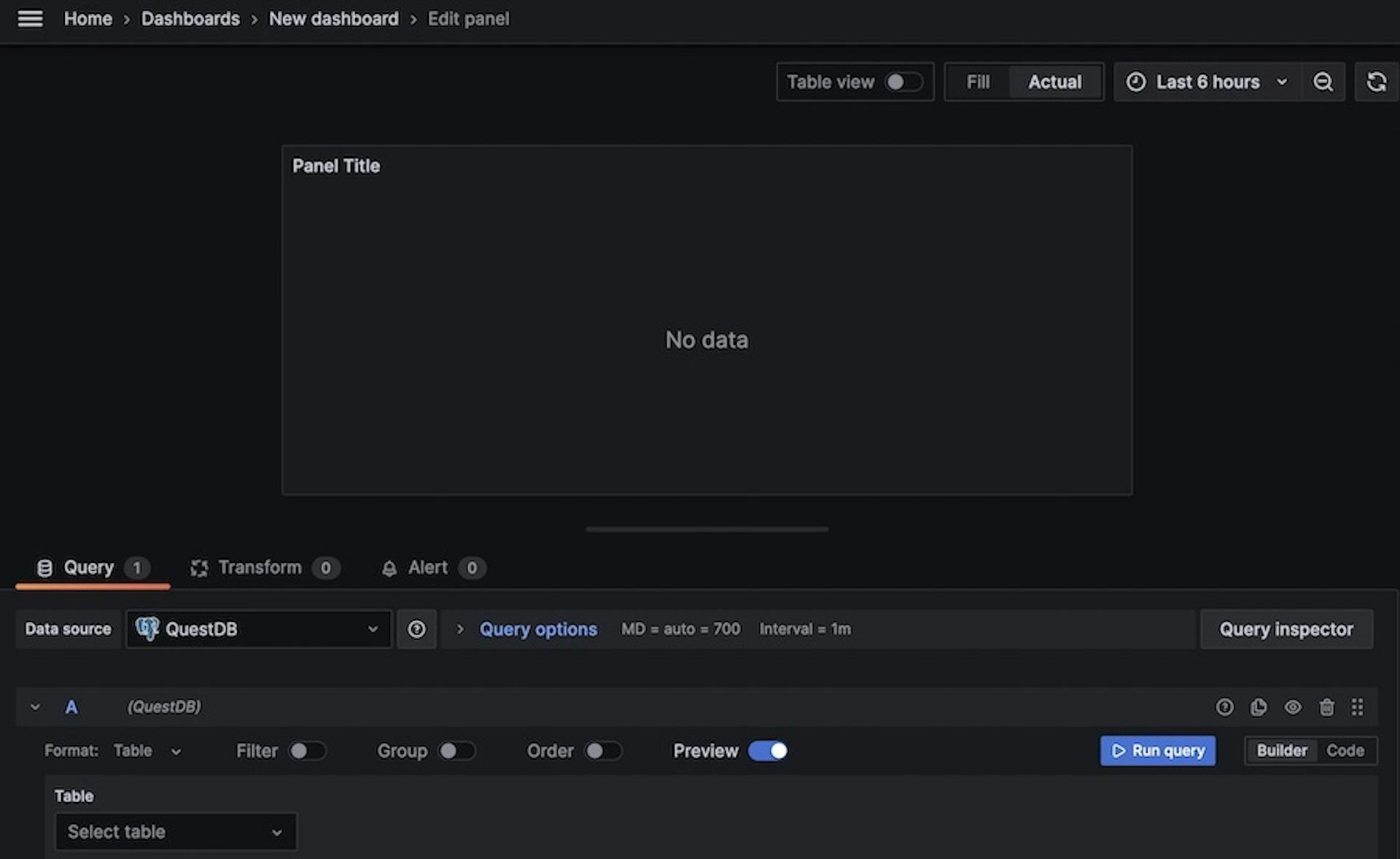Screen dimensions: 1400x859
Task: Zoom out the time range with the magnifier icon
Action: pyautogui.click(x=1323, y=82)
